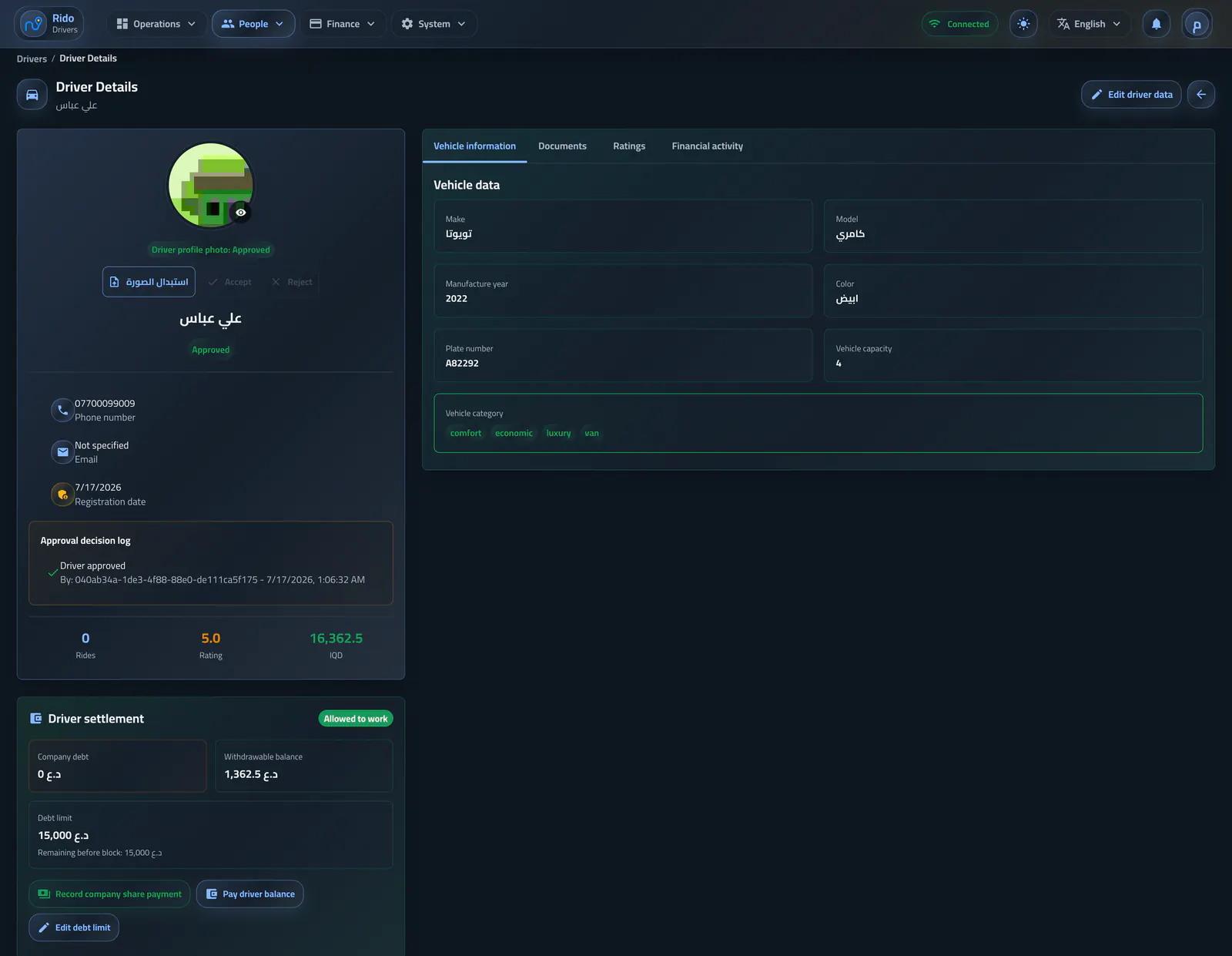Click Record company share payment button
Screen dimensions: 1232x956
[x=109, y=894]
